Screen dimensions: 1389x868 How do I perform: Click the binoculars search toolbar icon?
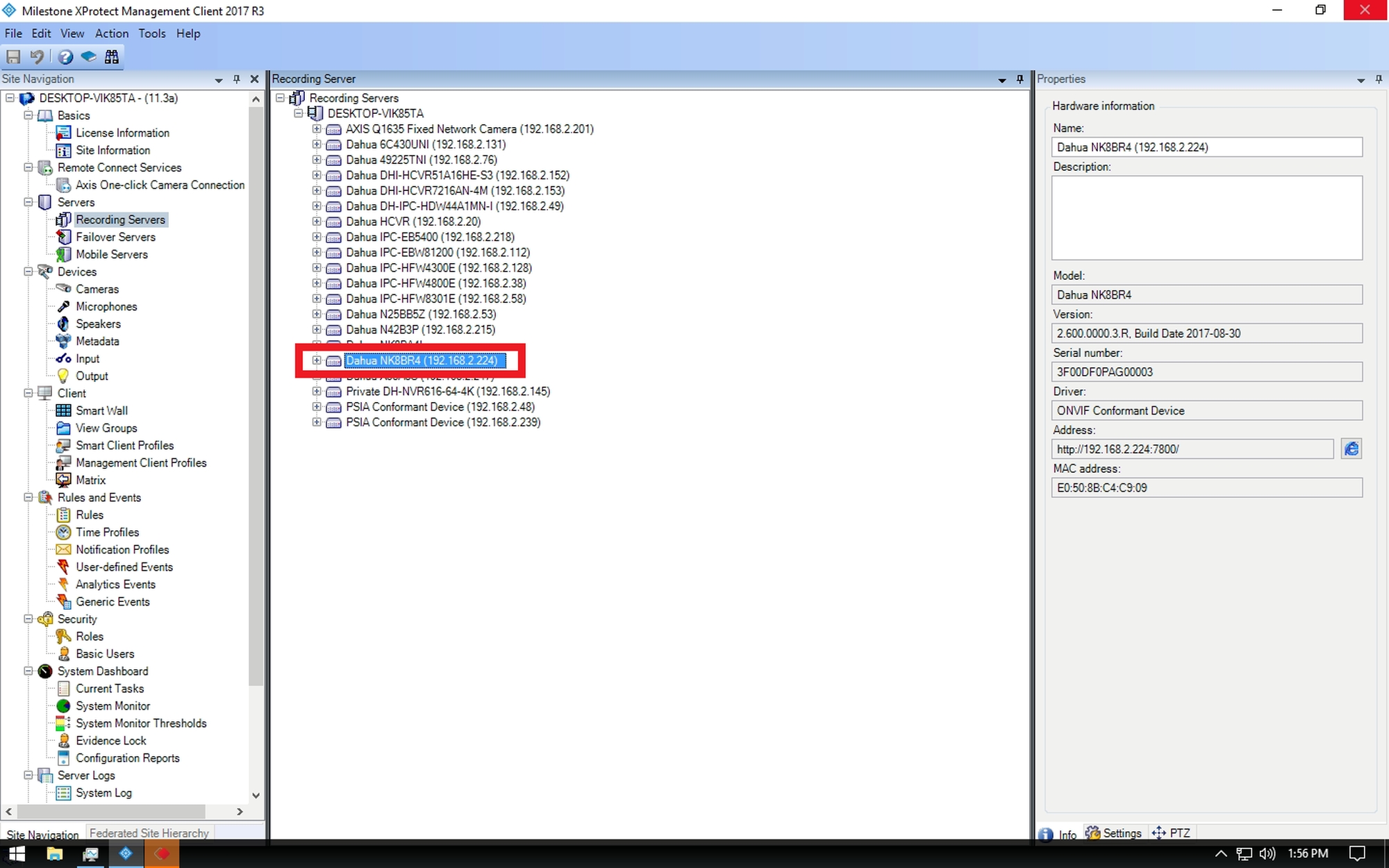[x=112, y=57]
